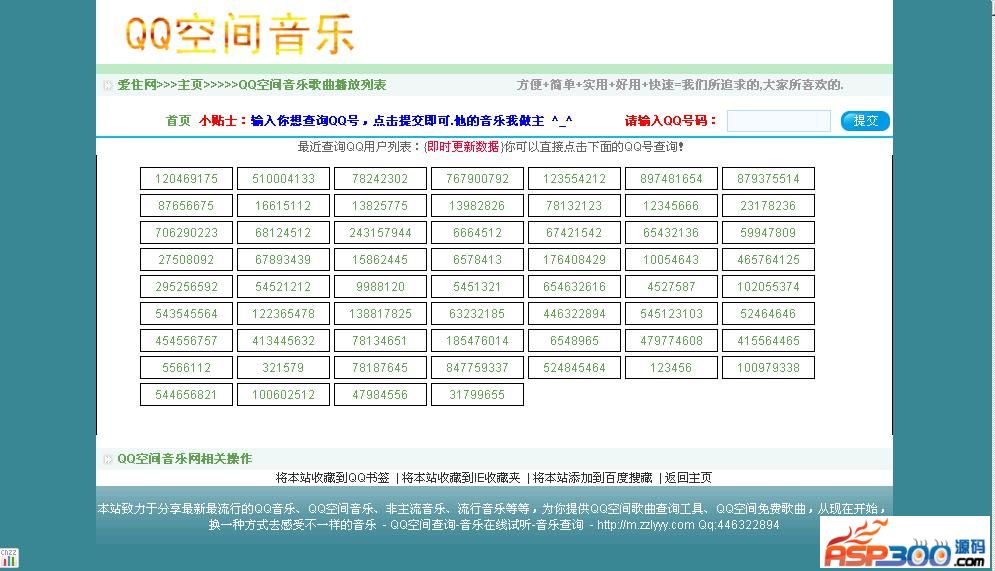Pick QQ number 10054643
The width and height of the screenshot is (995, 571).
(x=672, y=260)
